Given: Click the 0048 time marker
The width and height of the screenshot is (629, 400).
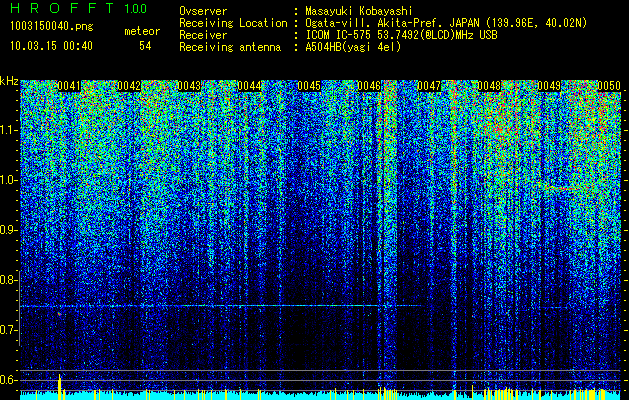Looking at the screenshot, I should pyautogui.click(x=489, y=86).
